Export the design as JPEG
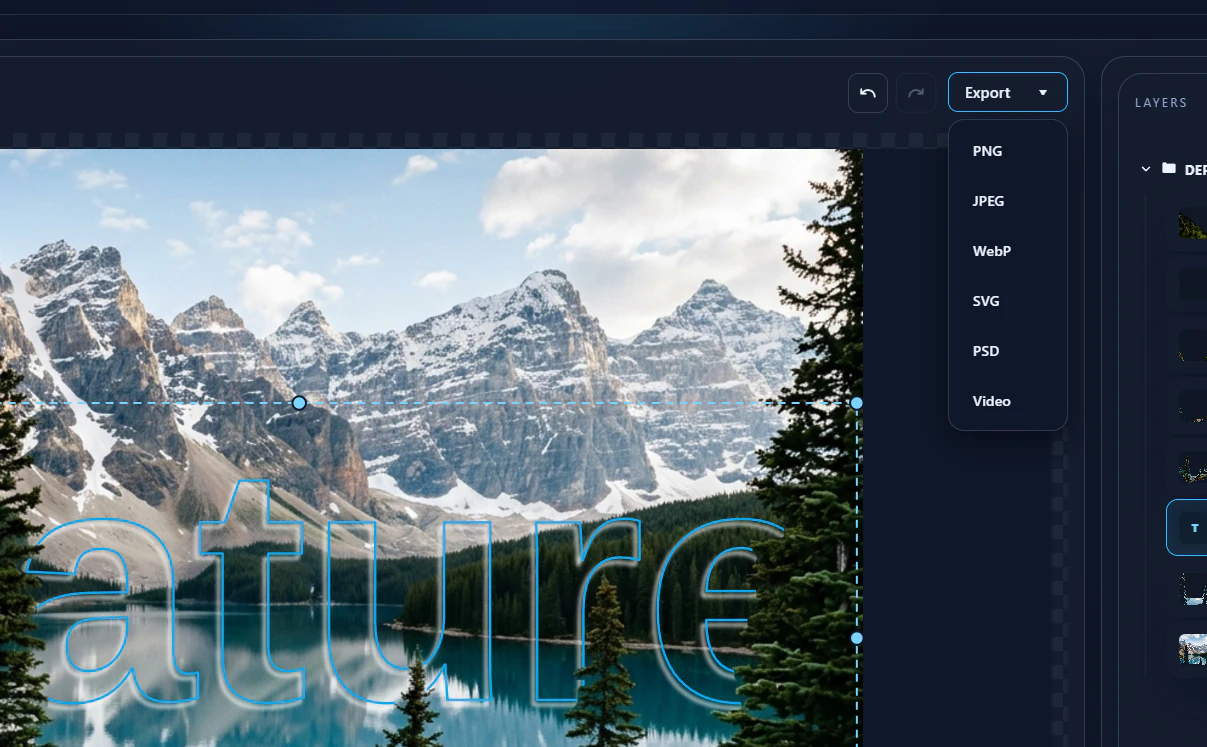 [x=988, y=201]
